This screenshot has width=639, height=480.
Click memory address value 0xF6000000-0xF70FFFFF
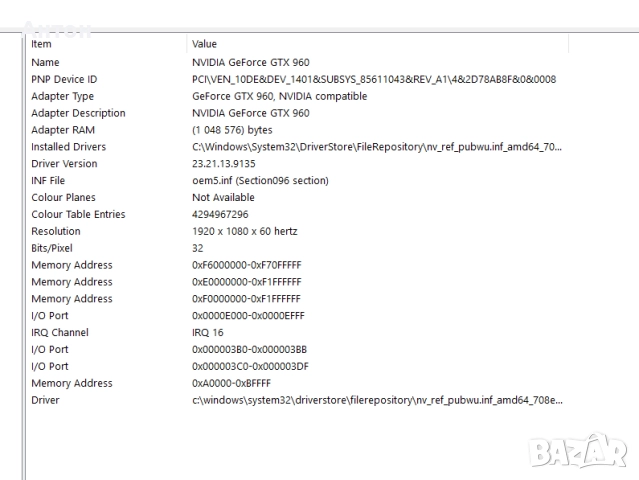(x=246, y=265)
